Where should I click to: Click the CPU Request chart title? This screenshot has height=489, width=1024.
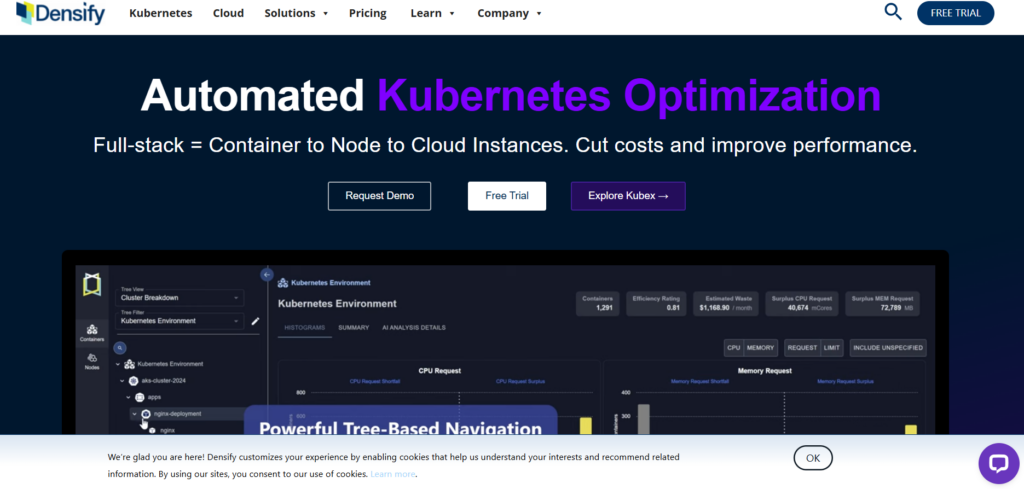(440, 371)
